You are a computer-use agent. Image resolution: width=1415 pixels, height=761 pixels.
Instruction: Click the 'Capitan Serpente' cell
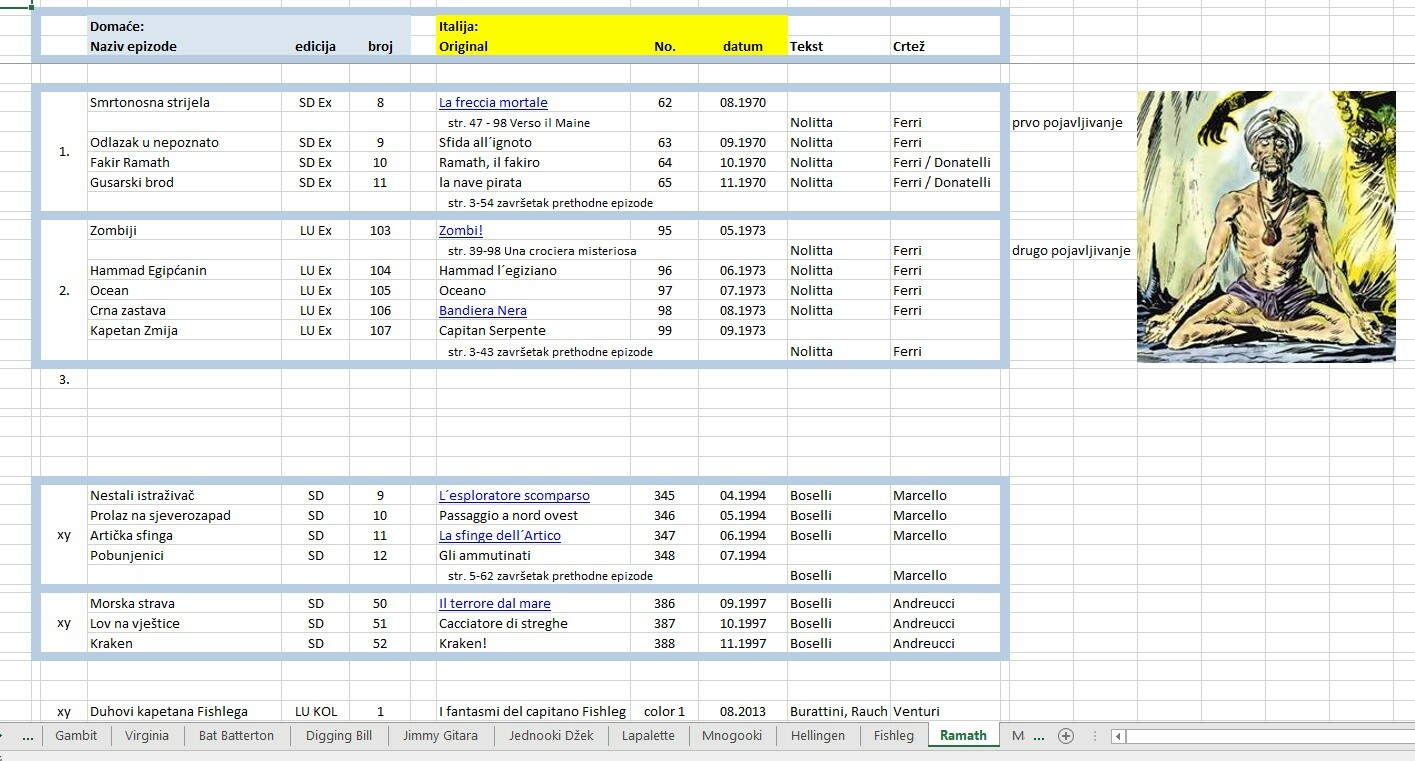point(533,331)
